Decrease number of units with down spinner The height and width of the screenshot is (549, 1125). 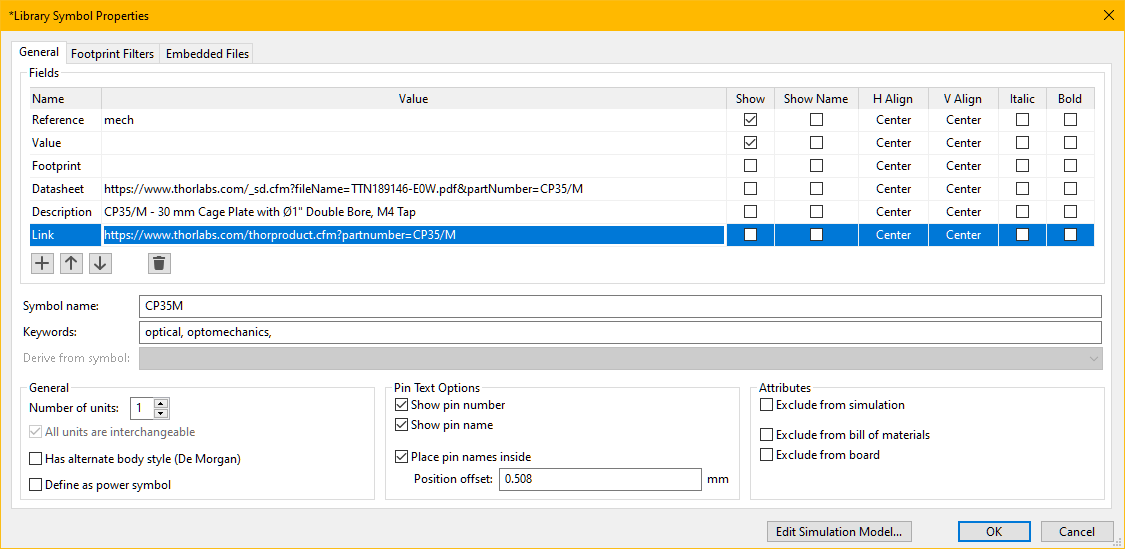161,413
